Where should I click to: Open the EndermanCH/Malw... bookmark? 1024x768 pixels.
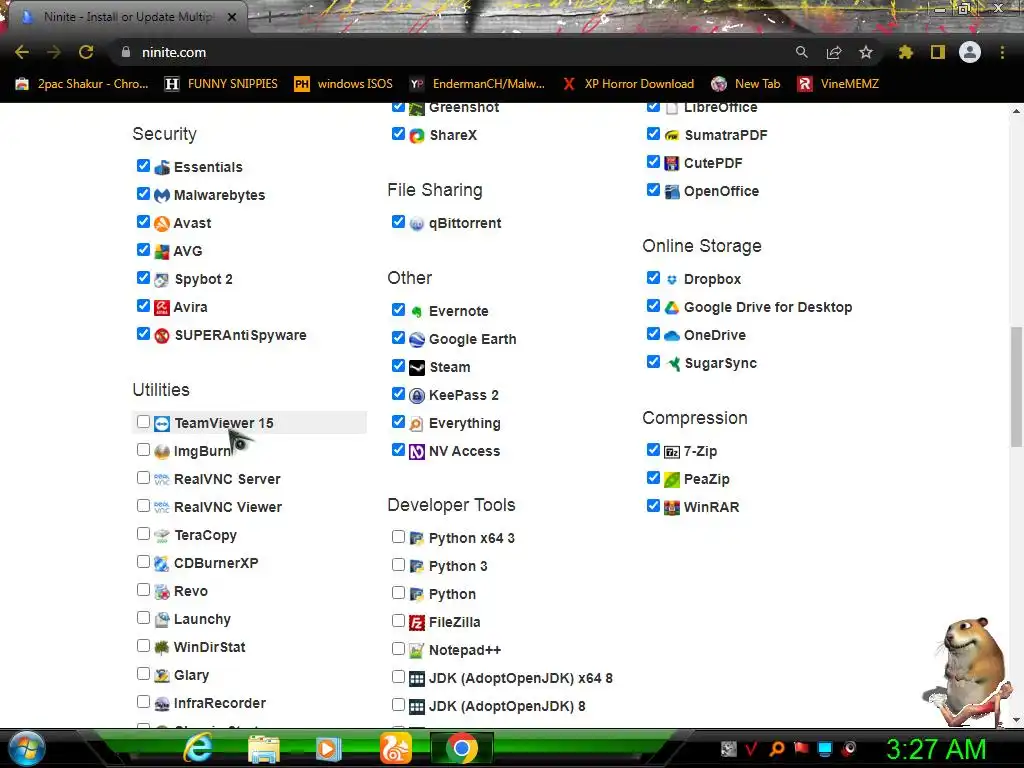click(477, 84)
